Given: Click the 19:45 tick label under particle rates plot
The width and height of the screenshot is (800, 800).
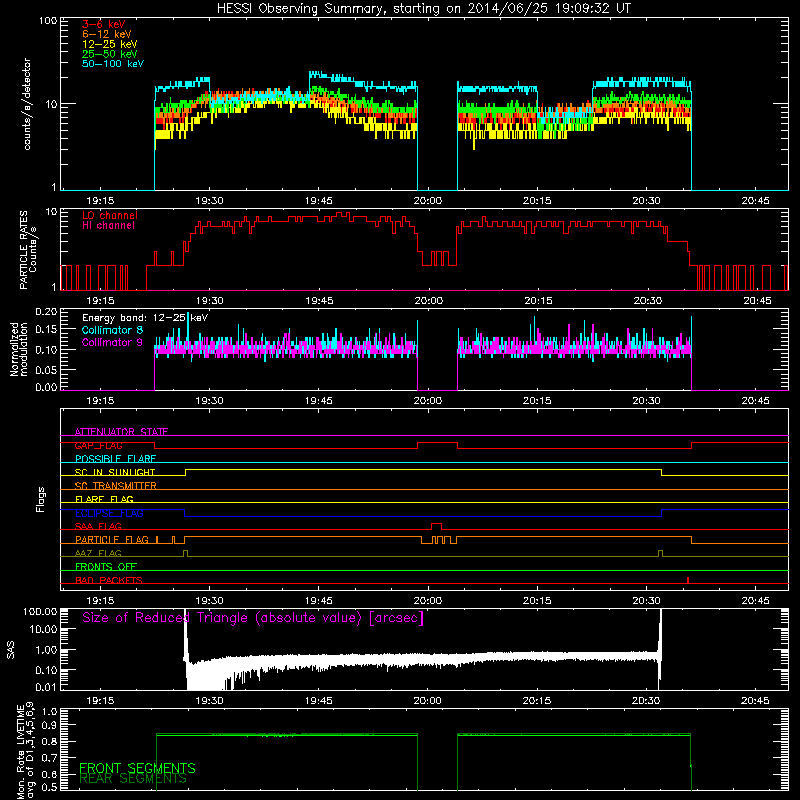Looking at the screenshot, I should tap(319, 301).
